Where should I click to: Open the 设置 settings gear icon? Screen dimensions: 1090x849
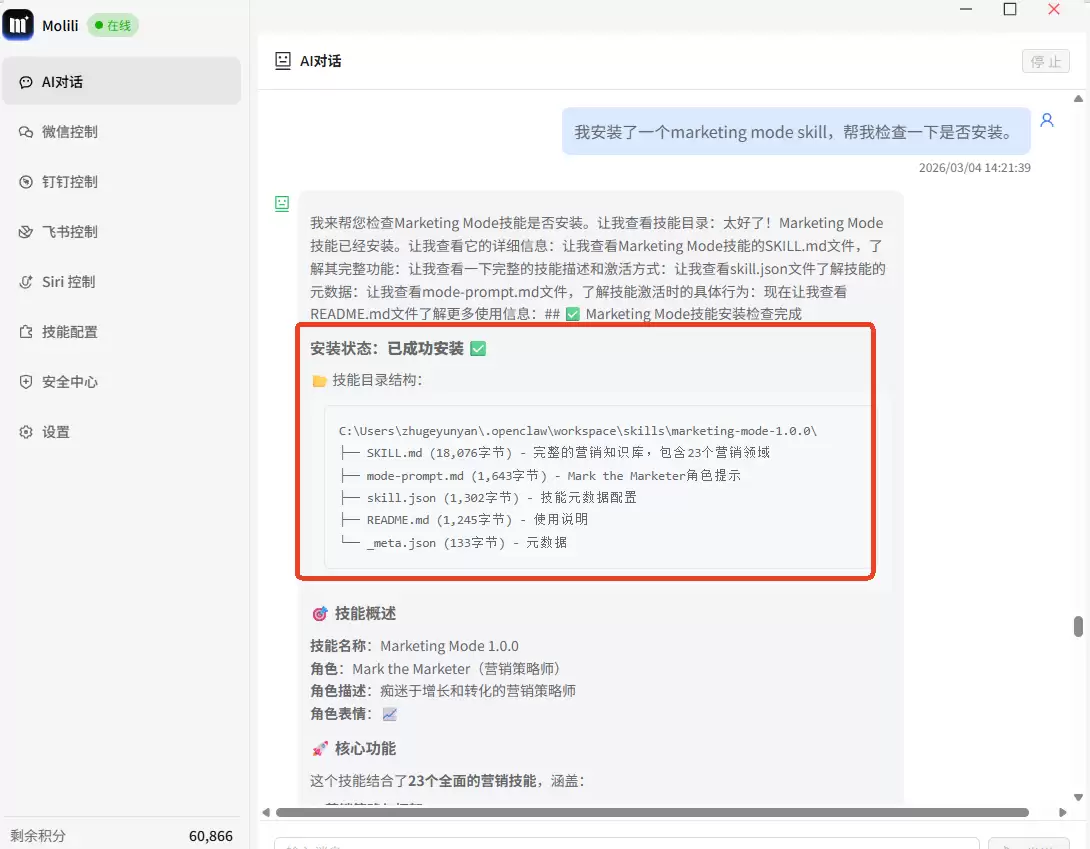point(33,431)
